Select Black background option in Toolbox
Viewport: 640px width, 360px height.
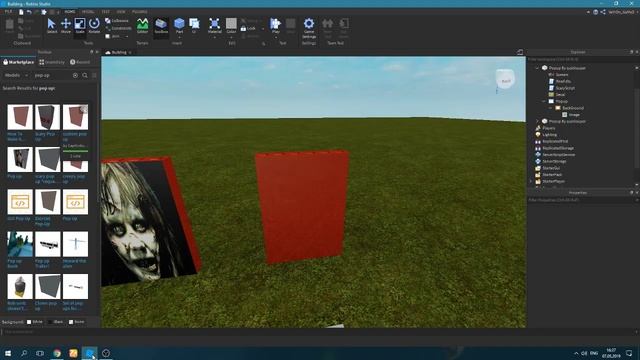click(x=56, y=322)
